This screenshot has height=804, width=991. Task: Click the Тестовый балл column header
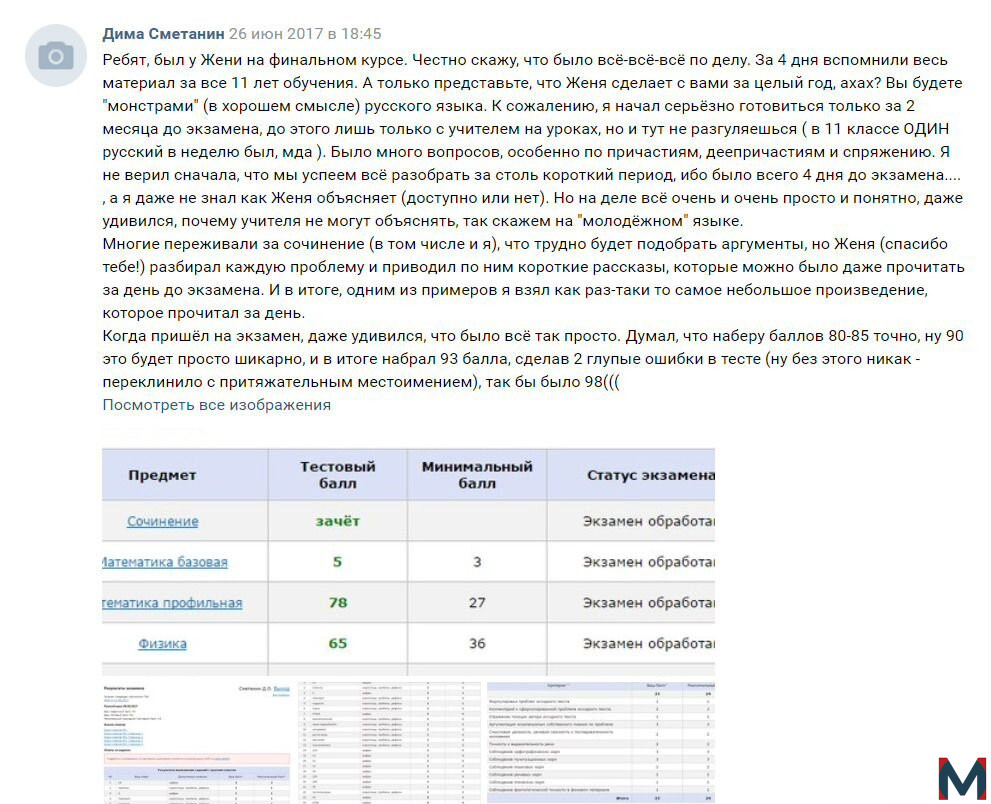(337, 475)
